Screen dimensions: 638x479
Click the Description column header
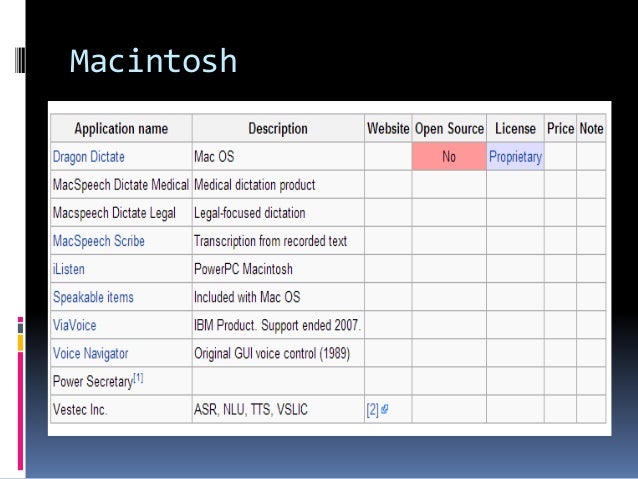point(278,129)
